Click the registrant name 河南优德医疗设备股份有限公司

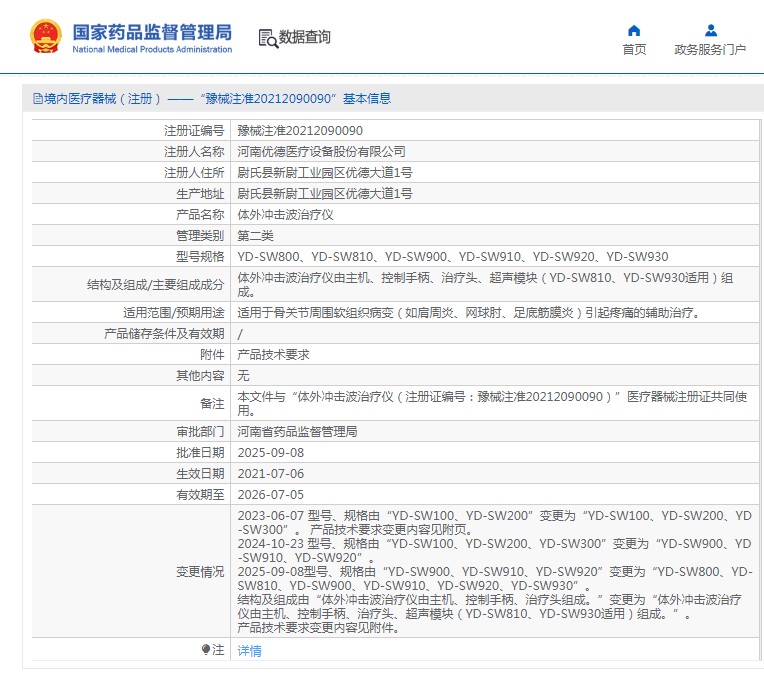321,152
